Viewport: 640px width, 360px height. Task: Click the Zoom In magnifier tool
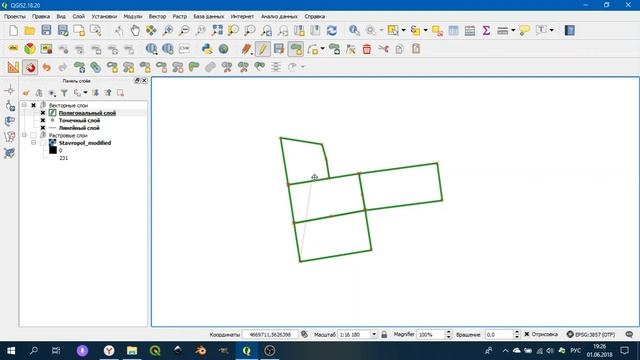click(x=168, y=30)
